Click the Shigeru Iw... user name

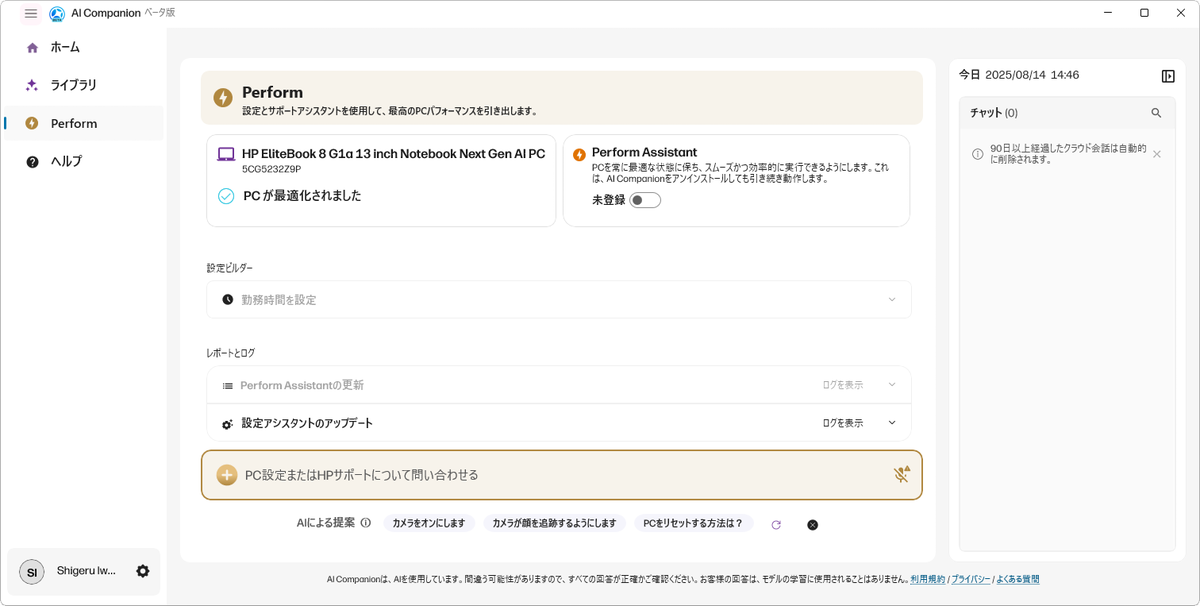[x=86, y=571]
